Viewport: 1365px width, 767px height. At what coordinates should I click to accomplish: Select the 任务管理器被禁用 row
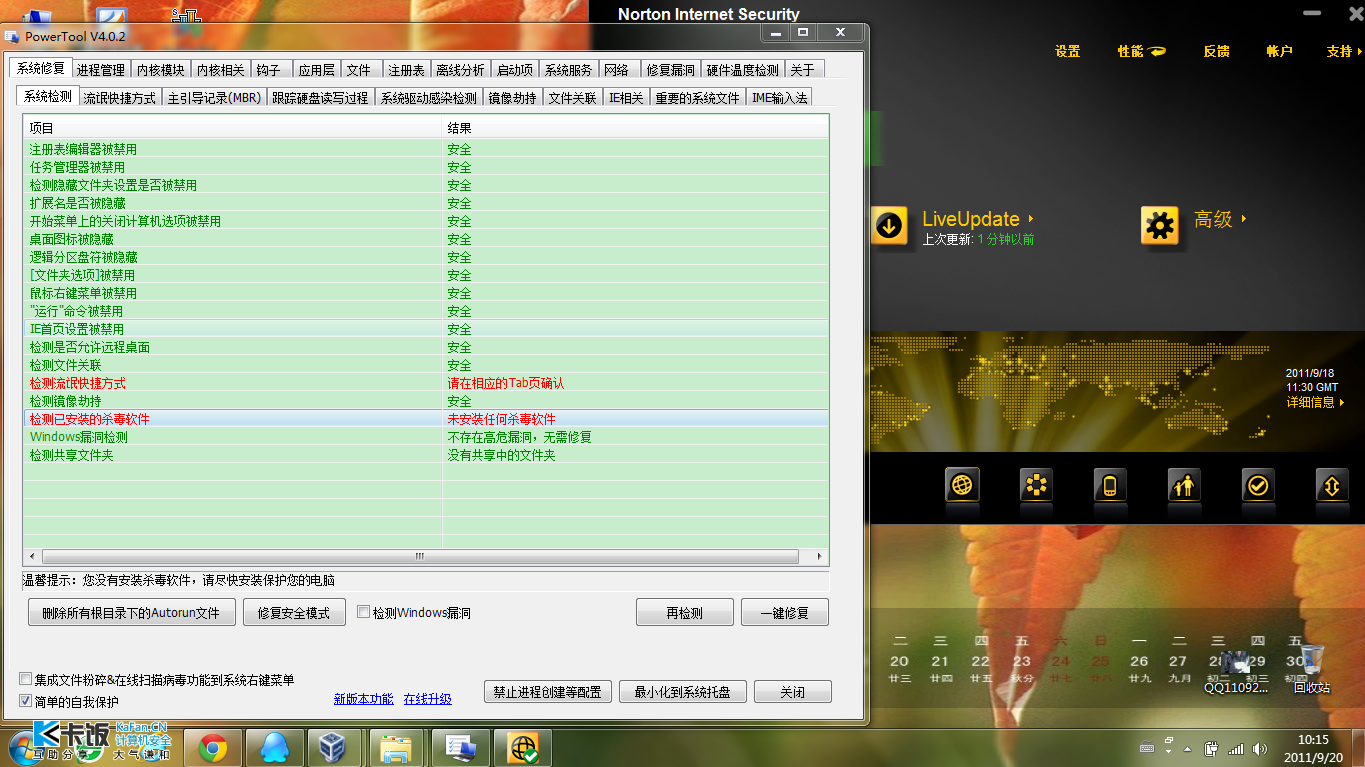(426, 167)
